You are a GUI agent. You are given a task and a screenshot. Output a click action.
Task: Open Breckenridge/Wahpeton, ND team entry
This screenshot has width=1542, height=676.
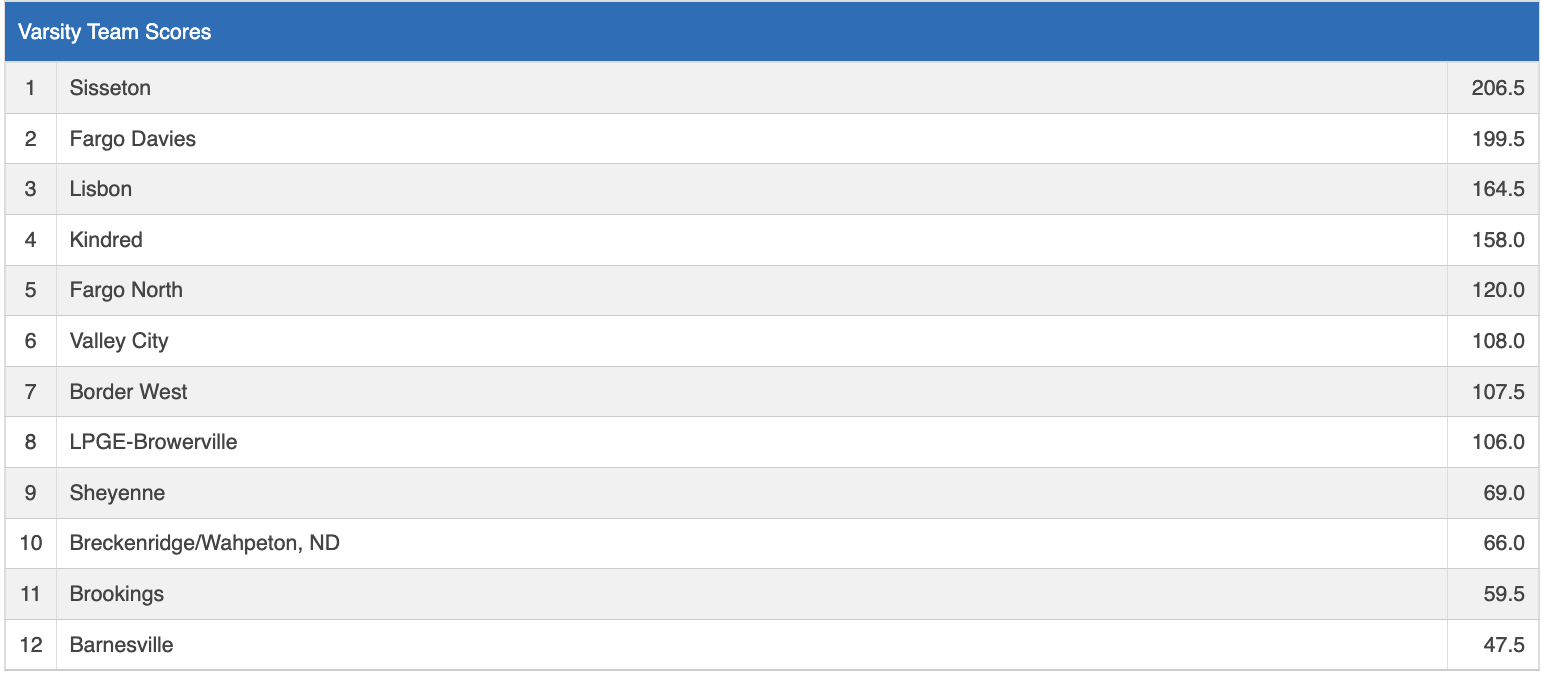204,543
